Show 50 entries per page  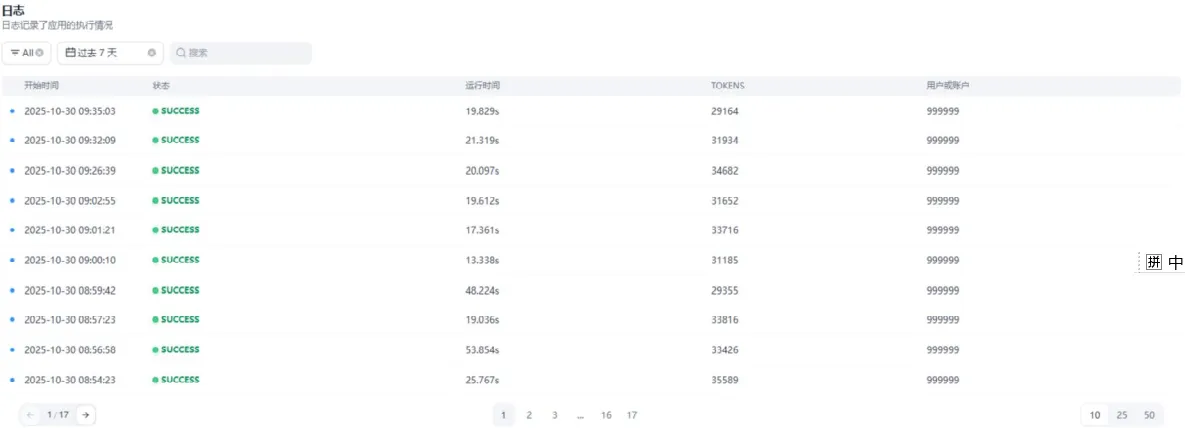point(1149,415)
